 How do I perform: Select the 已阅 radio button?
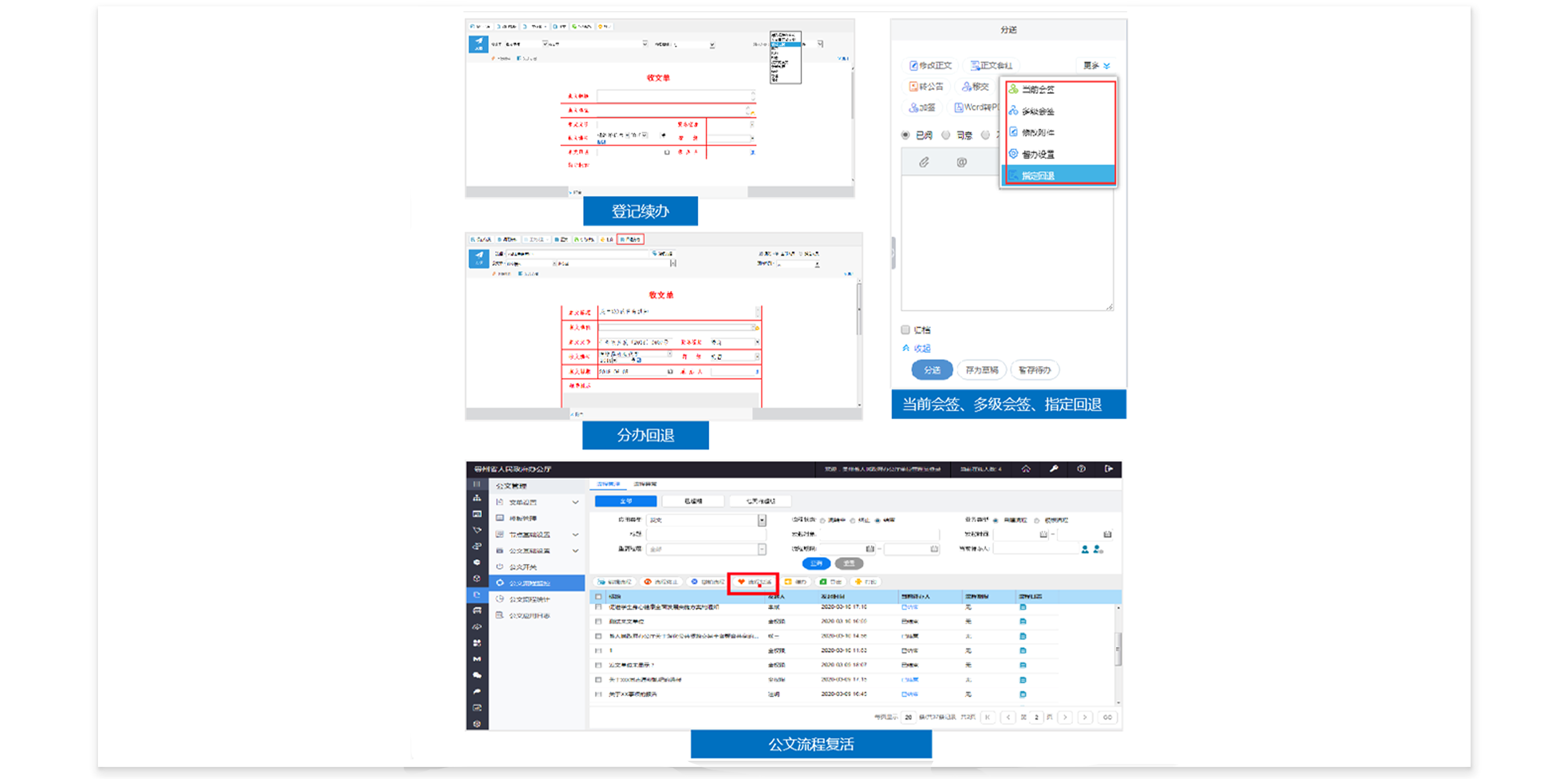906,135
